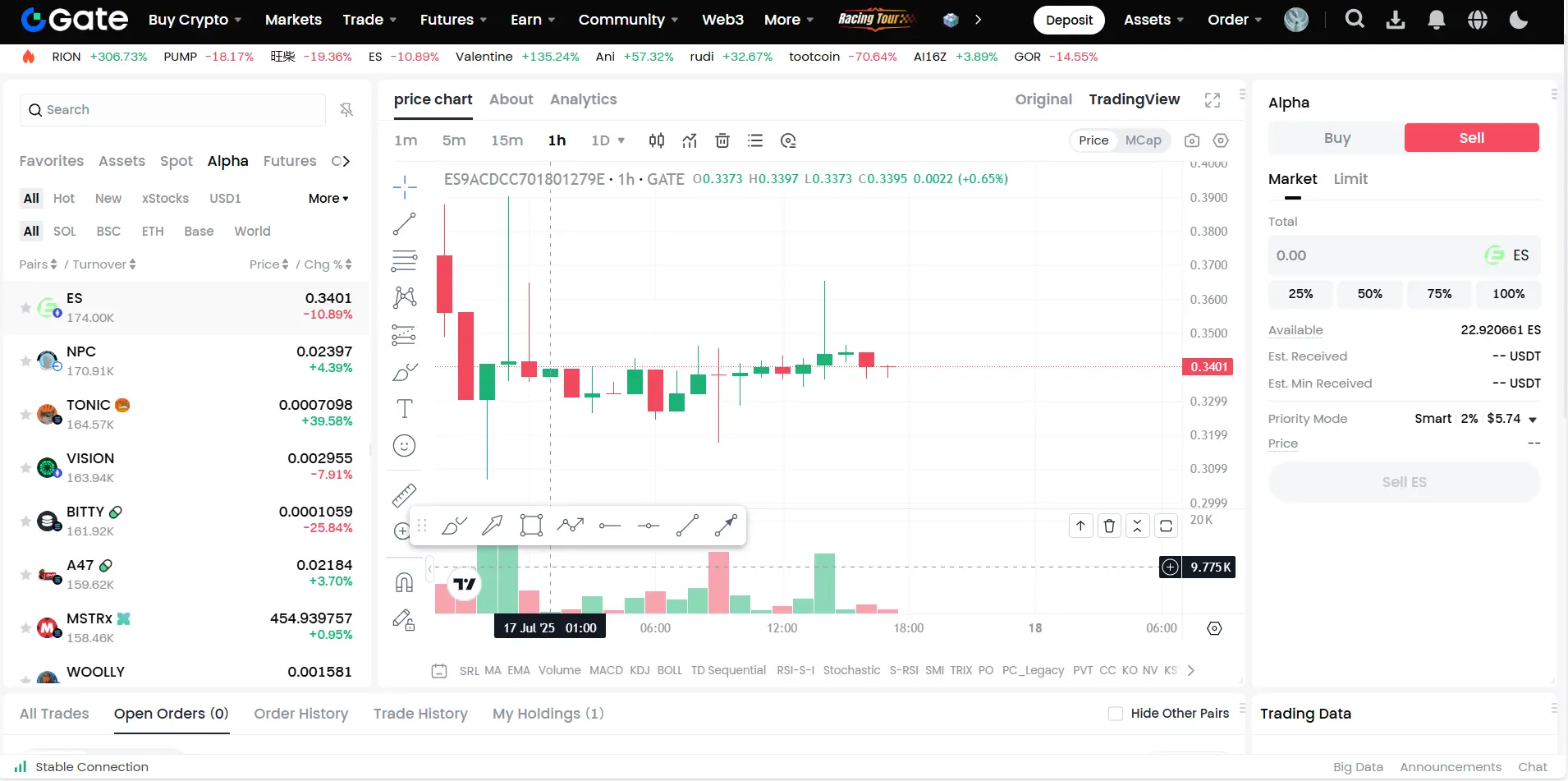Open chart settings hexagon icon
Viewport: 1568px width, 781px height.
point(1221,140)
